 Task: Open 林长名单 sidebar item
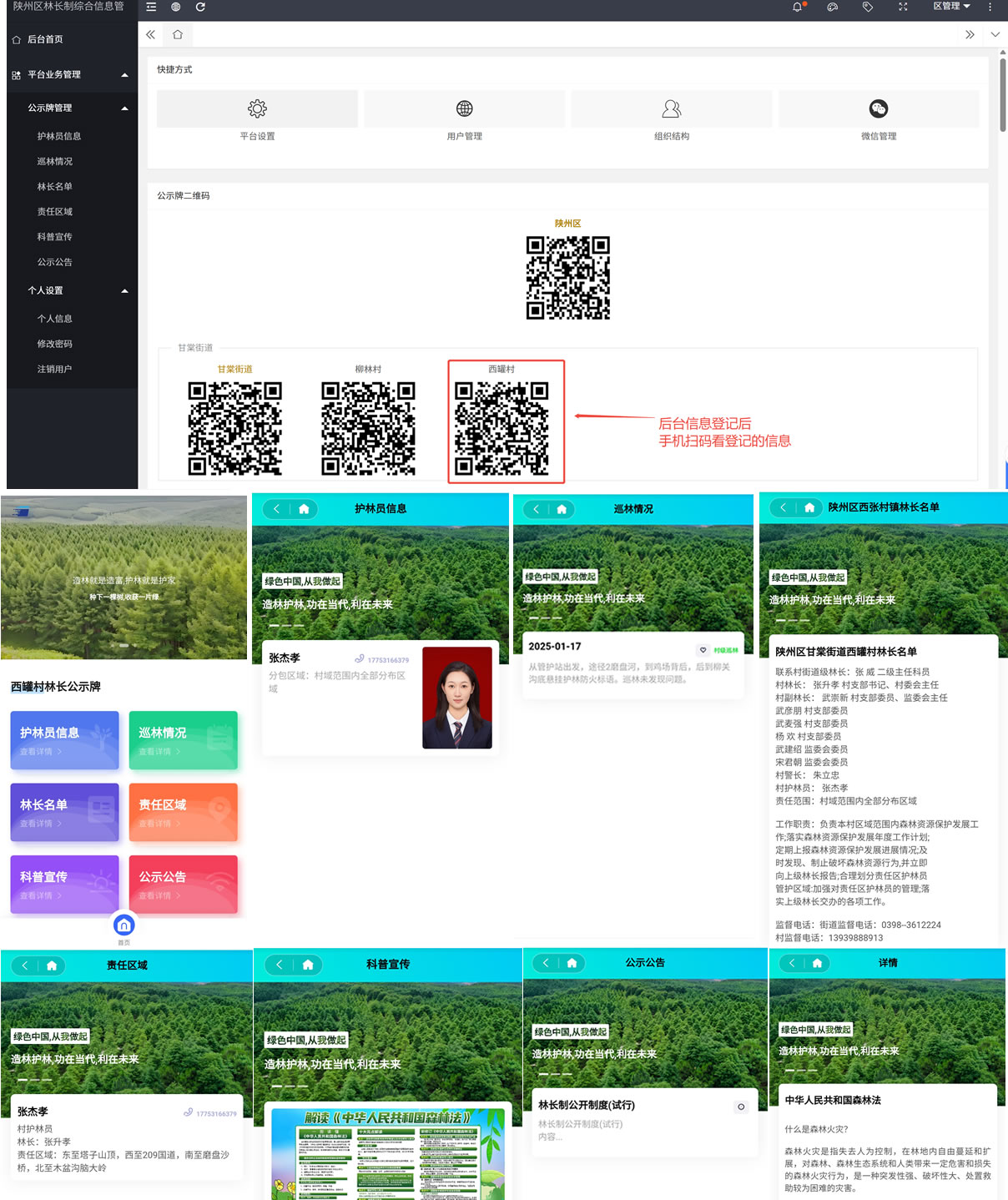coord(55,186)
